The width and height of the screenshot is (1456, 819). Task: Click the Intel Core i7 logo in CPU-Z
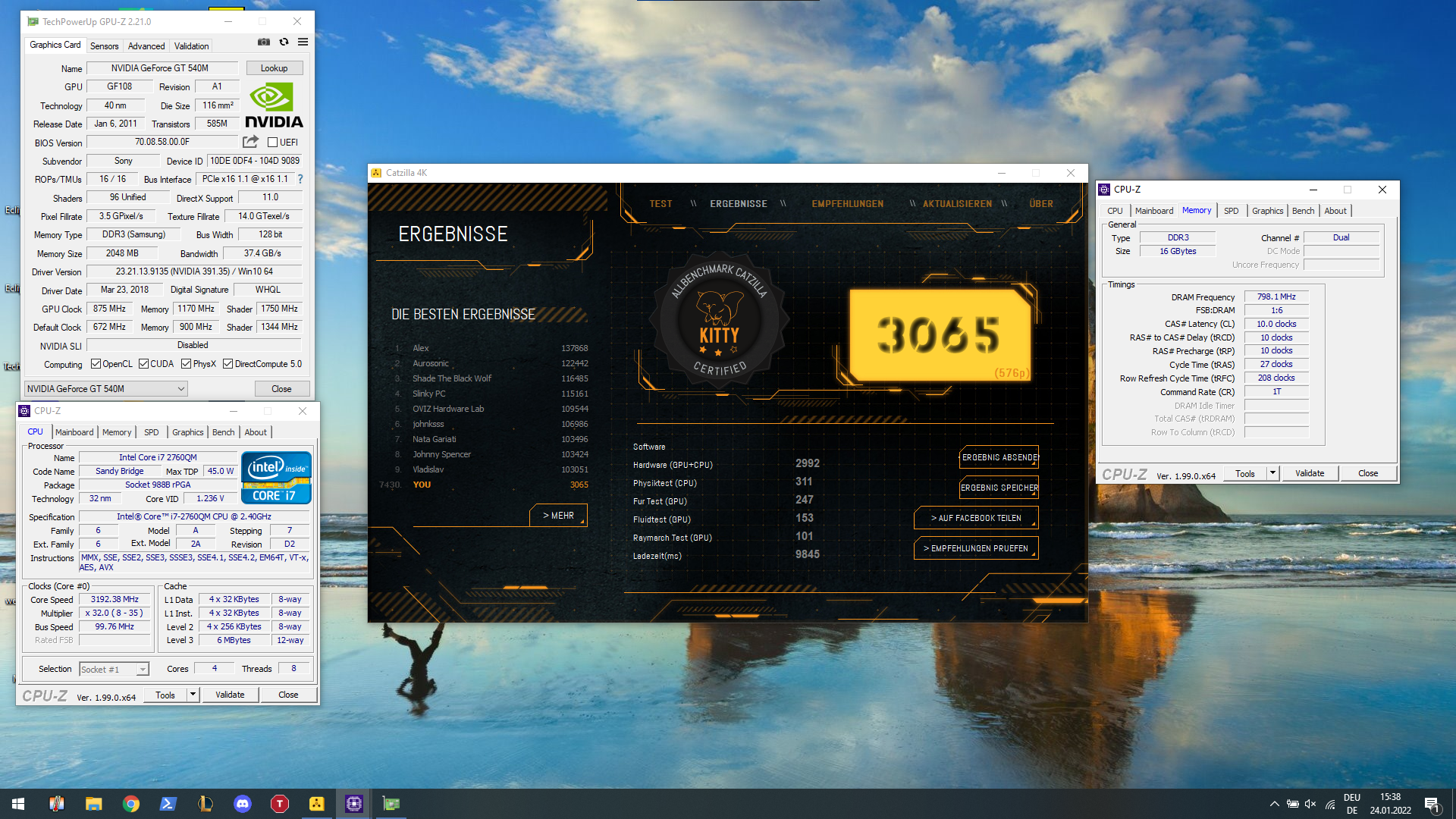tap(276, 478)
